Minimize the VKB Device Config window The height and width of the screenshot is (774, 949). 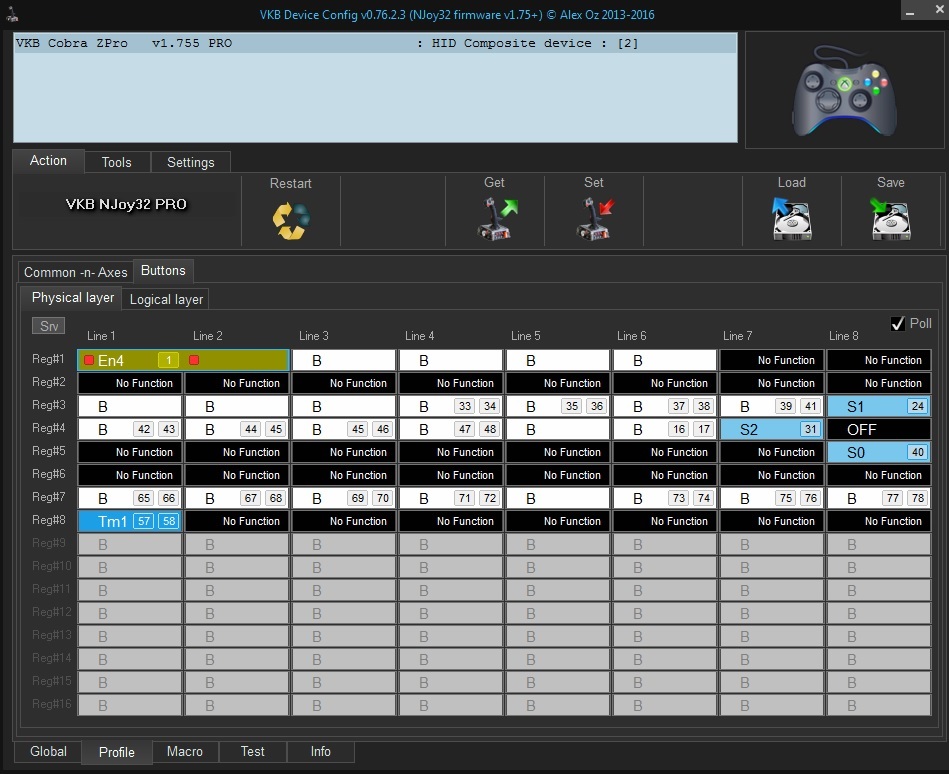click(910, 11)
